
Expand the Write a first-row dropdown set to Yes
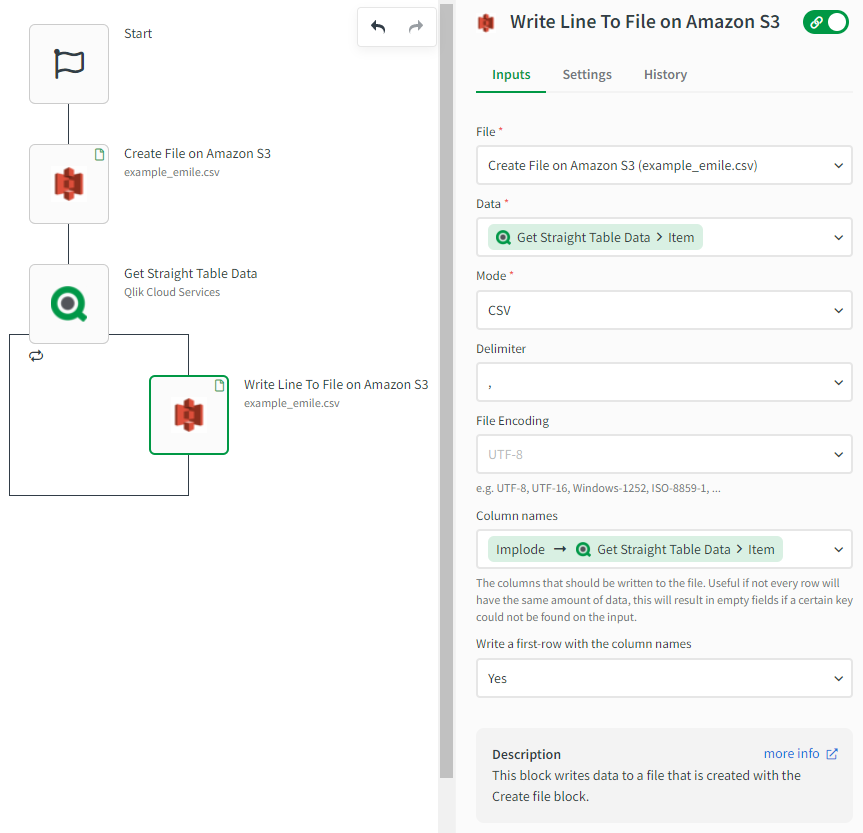tap(664, 678)
